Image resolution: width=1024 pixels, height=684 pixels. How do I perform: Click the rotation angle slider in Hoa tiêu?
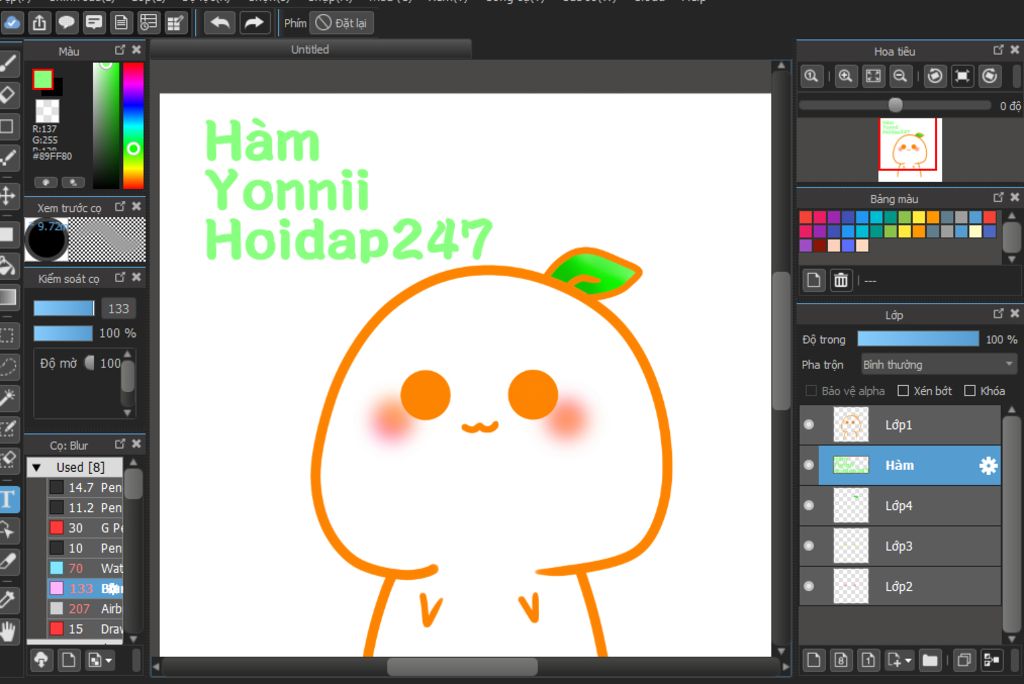click(x=895, y=105)
